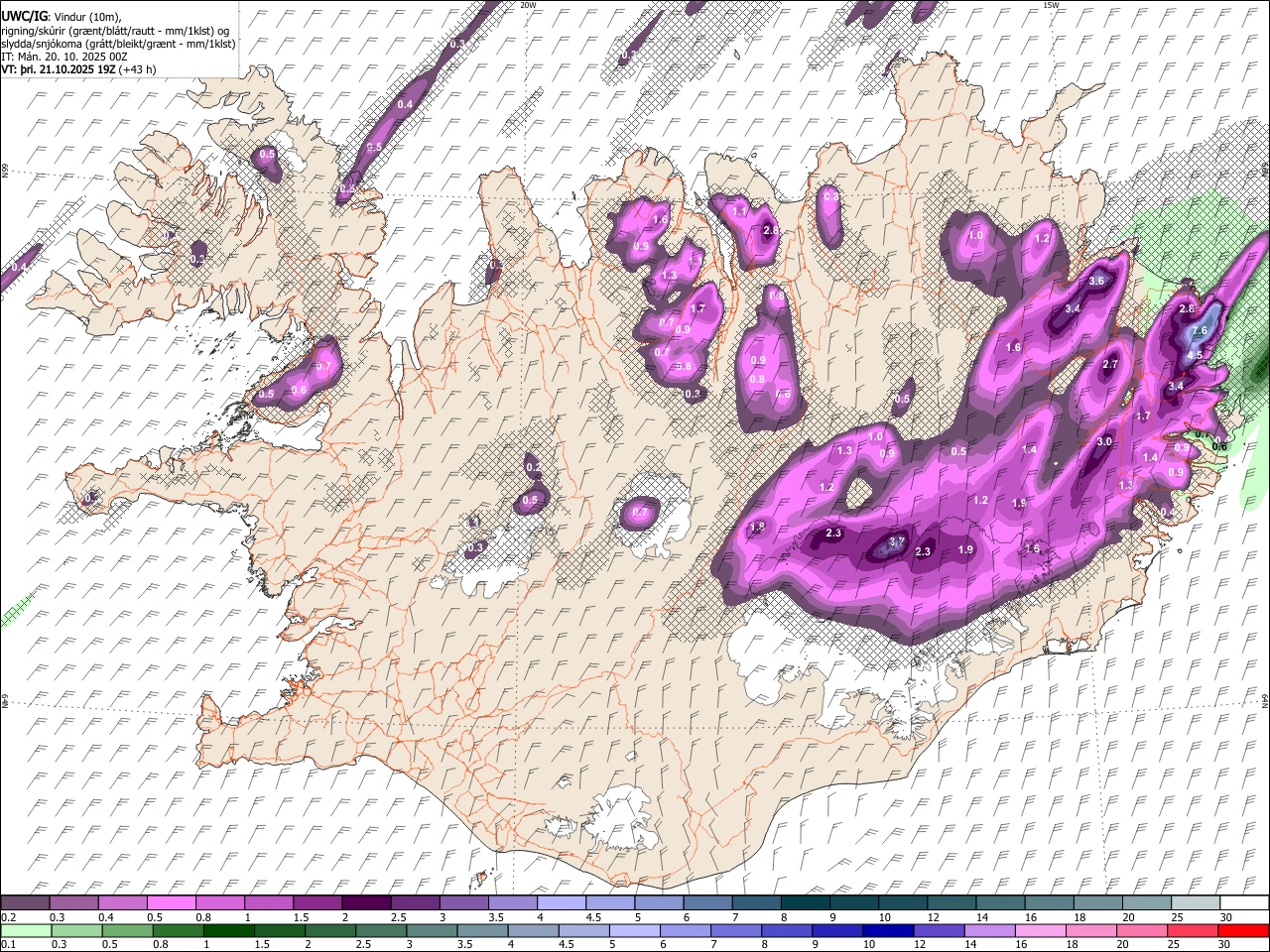This screenshot has height=952, width=1270.
Task: Pick the light pink lower swatch between 16 and 18
Action: 1041,930
